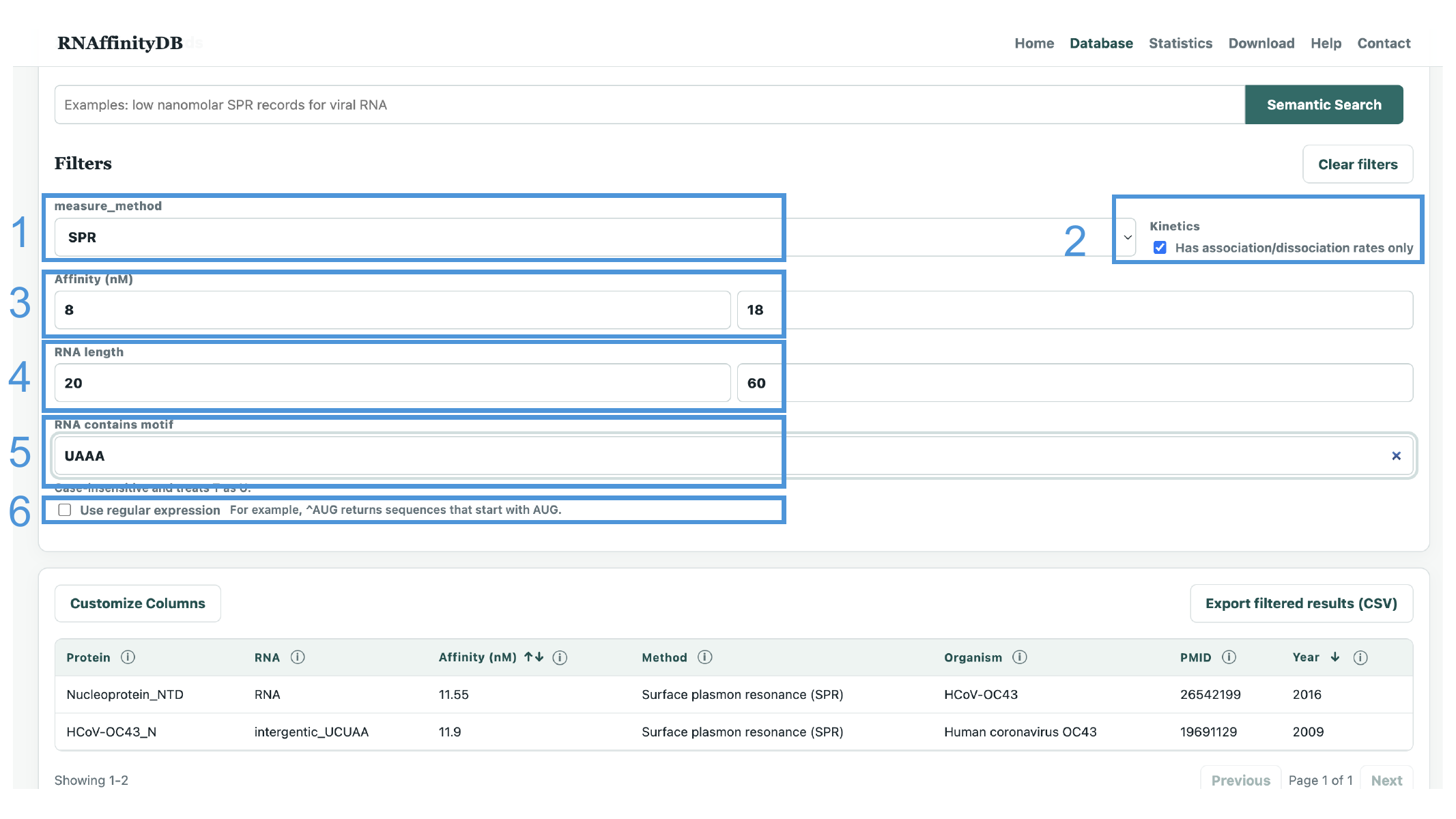
Task: Click the RNA length minimum field showing 20
Action: (x=392, y=383)
